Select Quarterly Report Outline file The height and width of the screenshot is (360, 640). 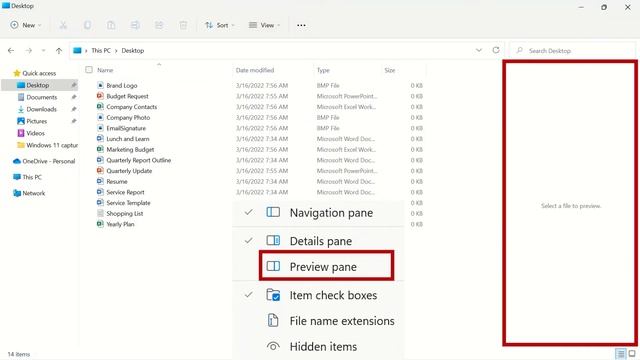tap(138, 160)
